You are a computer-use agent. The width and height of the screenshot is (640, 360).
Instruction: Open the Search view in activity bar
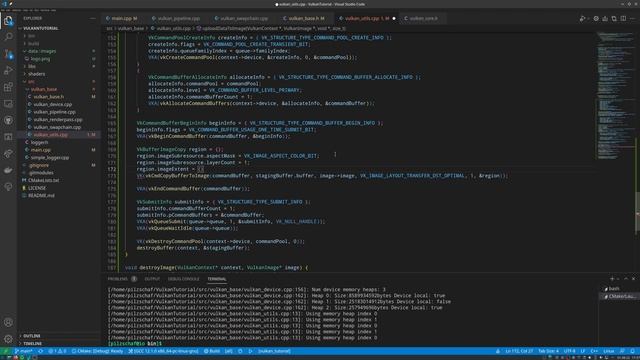point(8,37)
